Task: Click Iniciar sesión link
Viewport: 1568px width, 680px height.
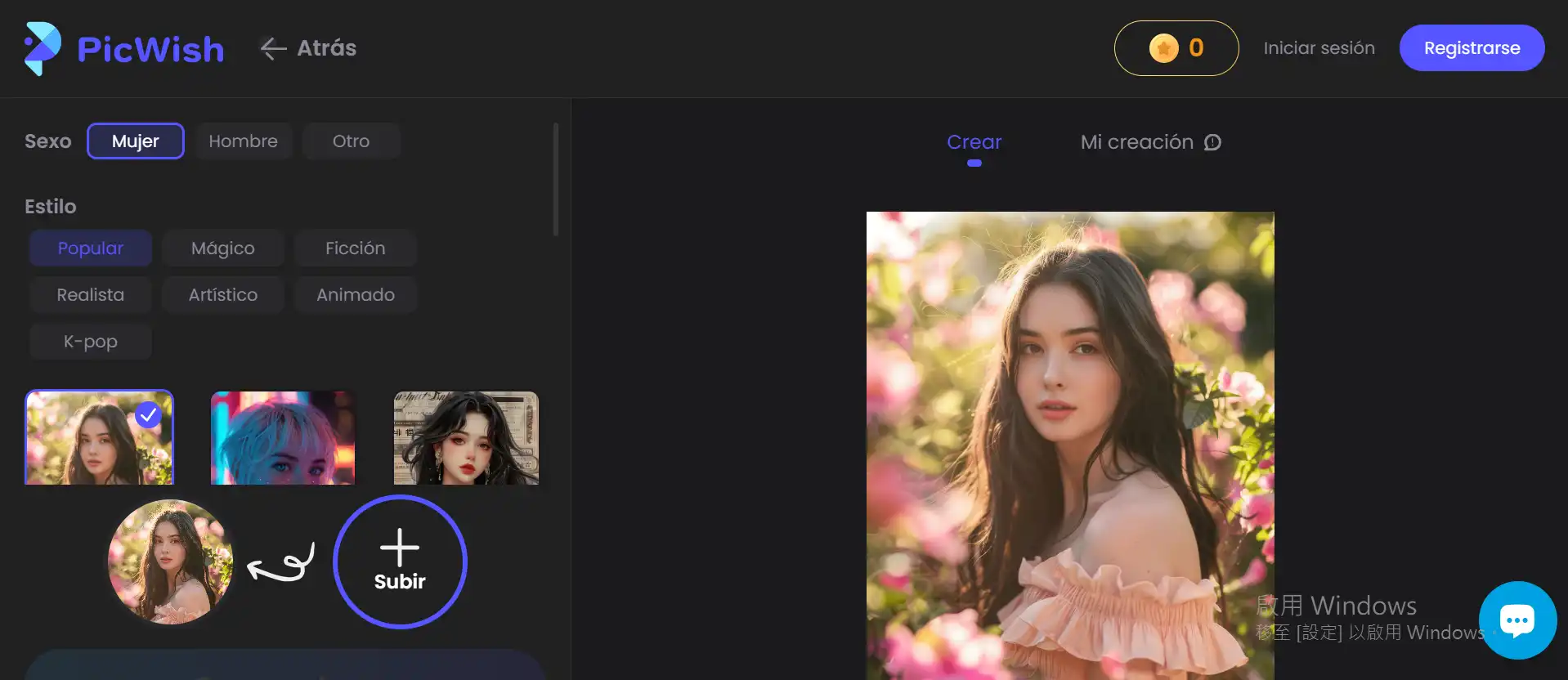Action: point(1319,48)
